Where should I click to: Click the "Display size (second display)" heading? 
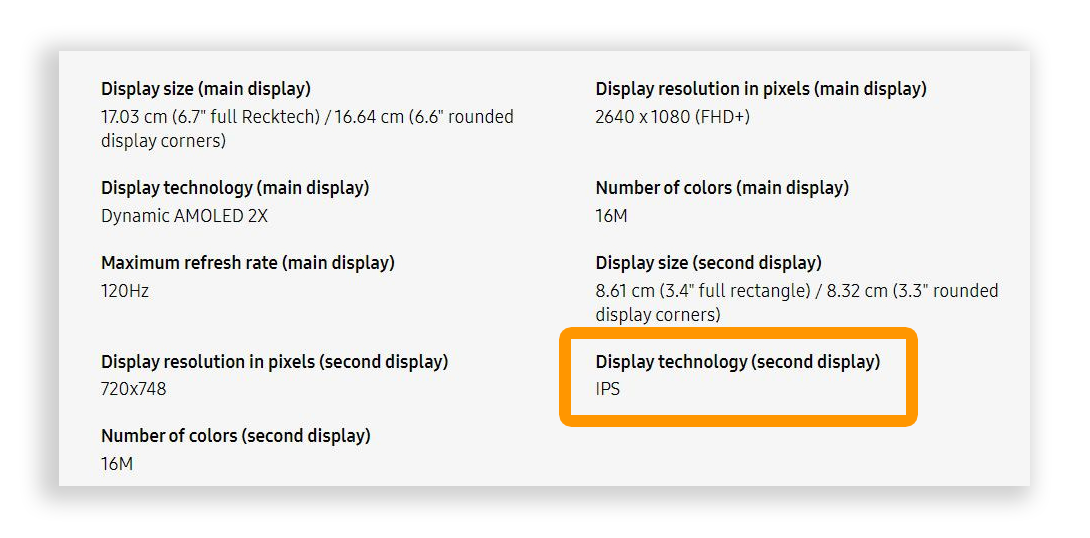pos(708,263)
